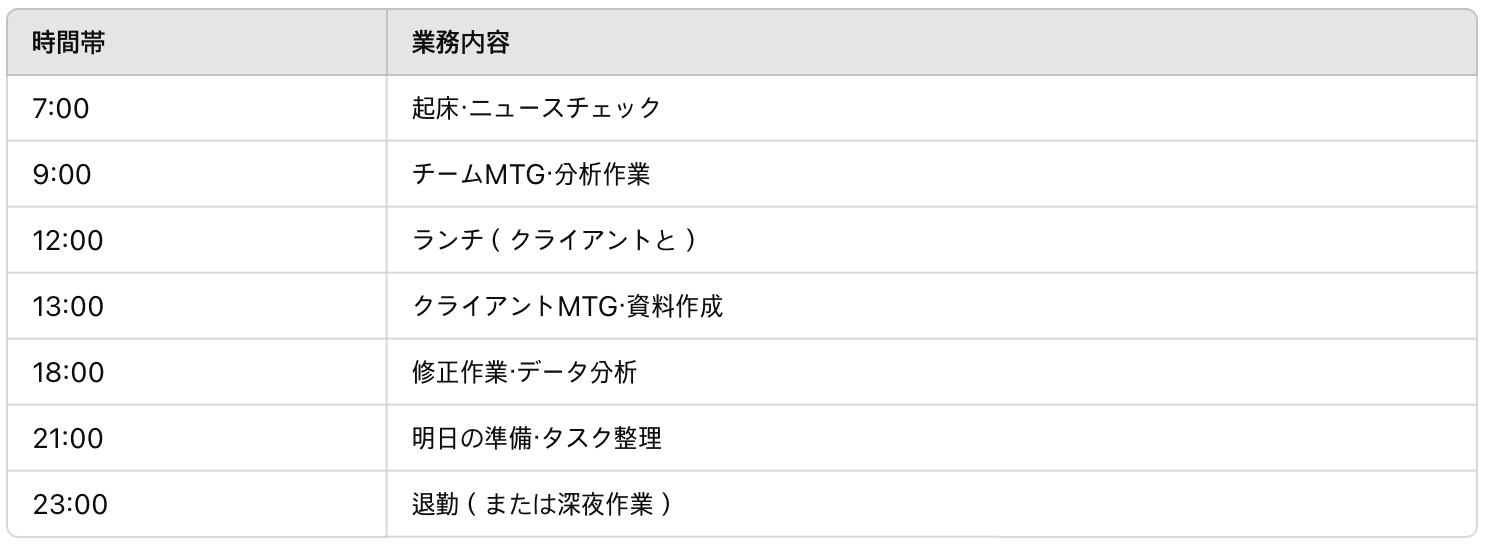Screen dimensions: 1486x544
Task: Click the 12:00 time cell
Action: coord(68,240)
